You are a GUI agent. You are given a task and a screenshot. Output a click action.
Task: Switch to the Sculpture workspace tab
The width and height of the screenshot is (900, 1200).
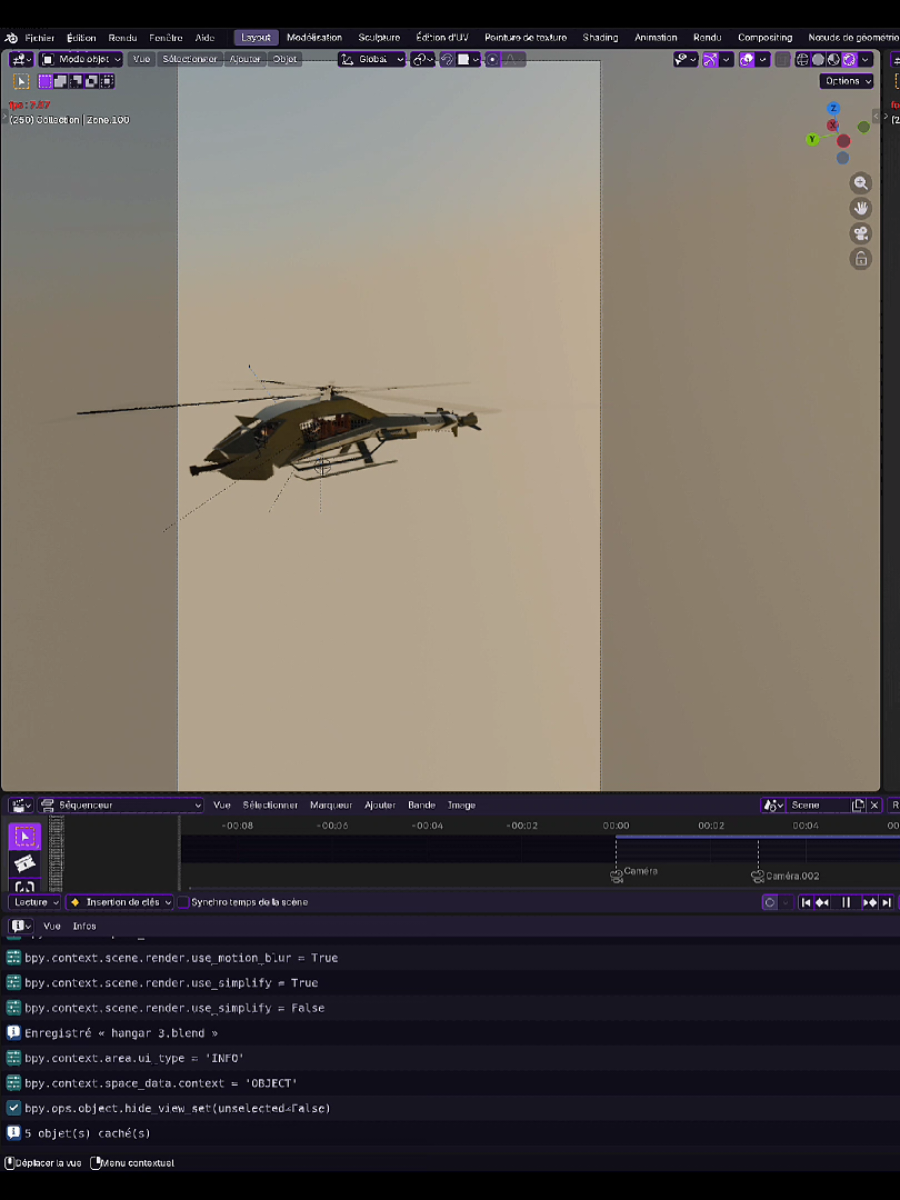click(x=378, y=38)
